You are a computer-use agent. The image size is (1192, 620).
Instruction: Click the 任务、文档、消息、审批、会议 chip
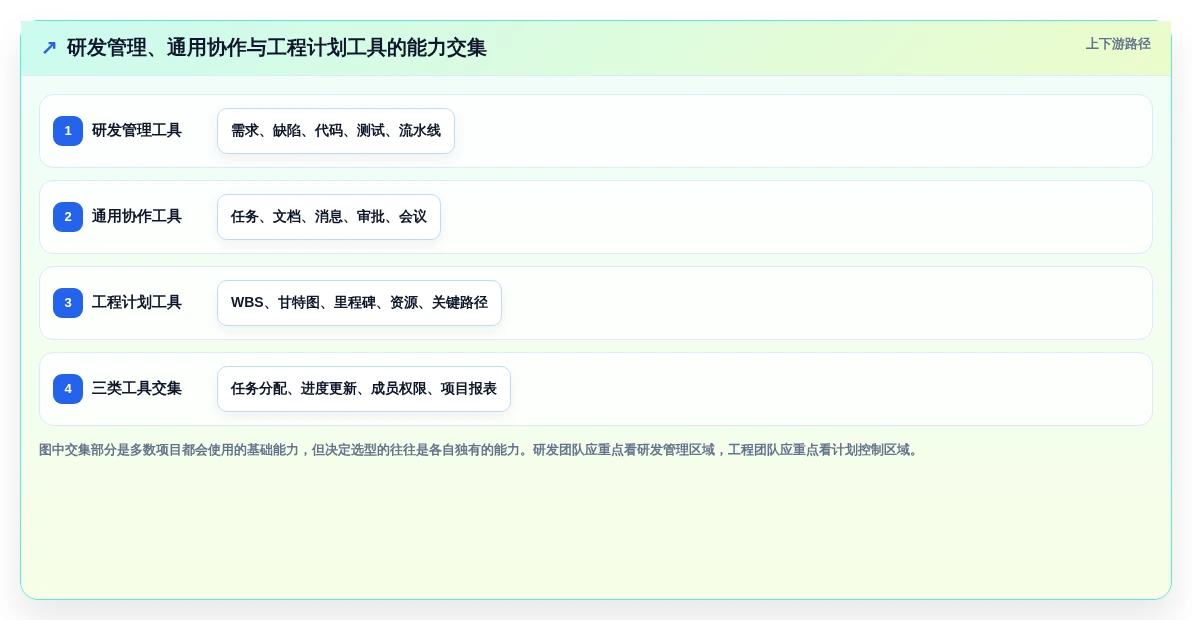(328, 217)
